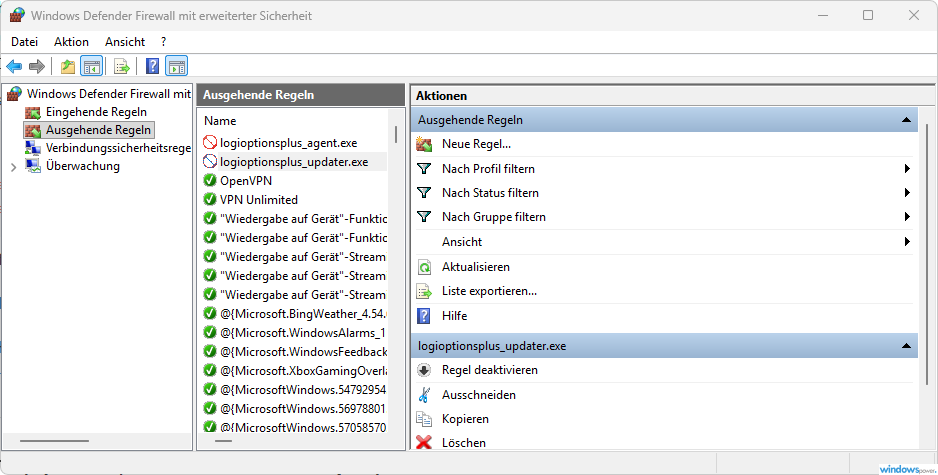
Task: Click the Regel deaktivieren down-arrow icon
Action: 424,370
